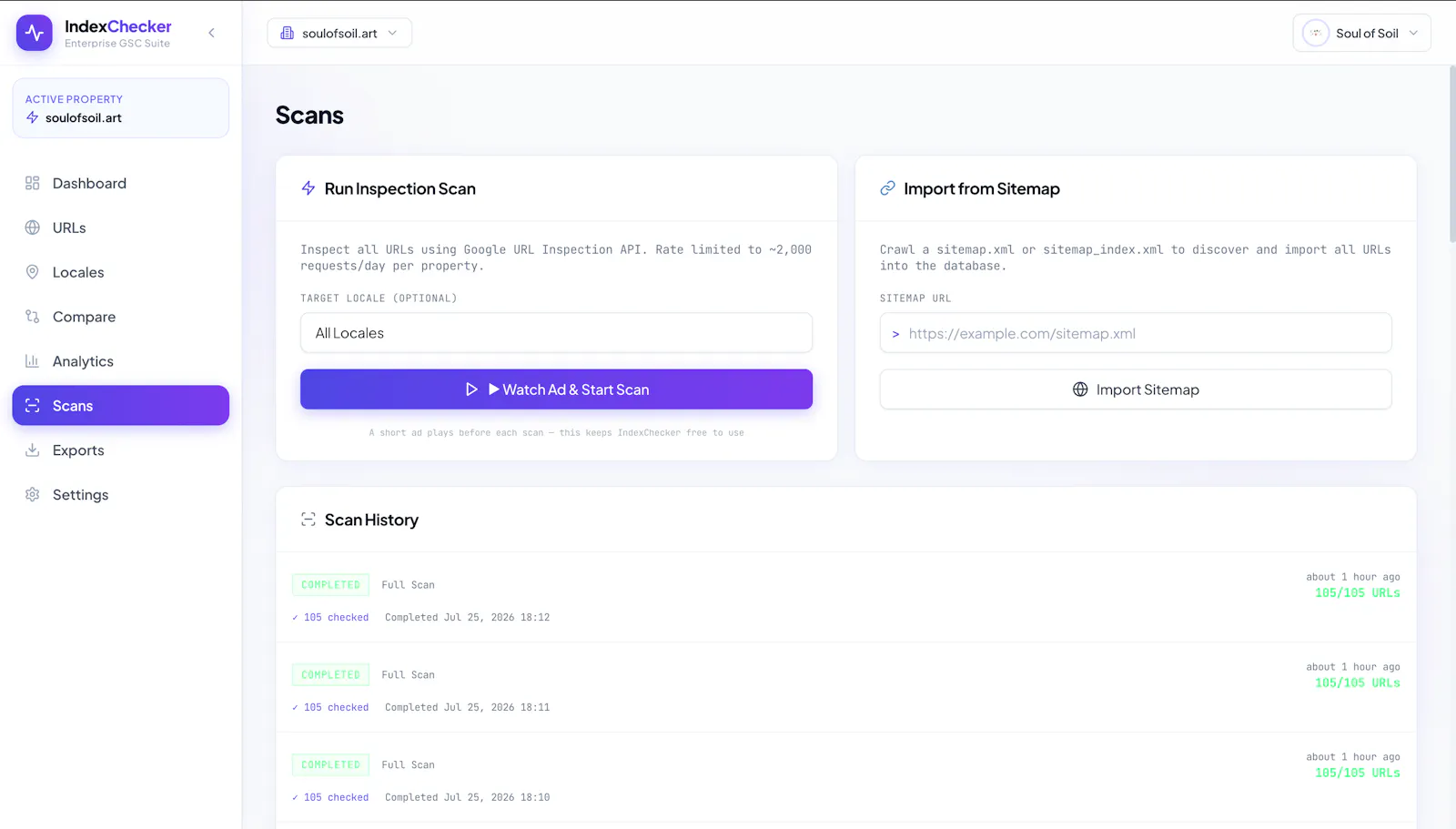Open the All Locales target locale selector

coord(556,333)
